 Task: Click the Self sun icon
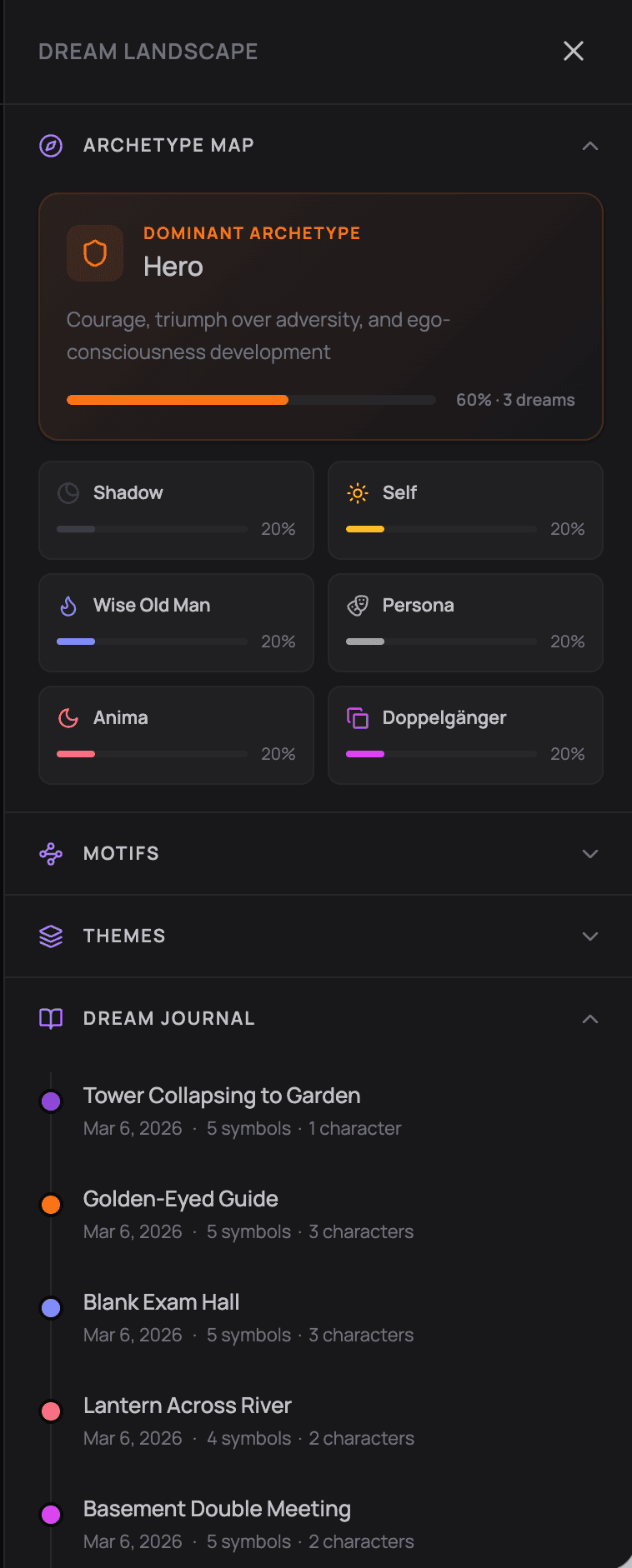(358, 493)
